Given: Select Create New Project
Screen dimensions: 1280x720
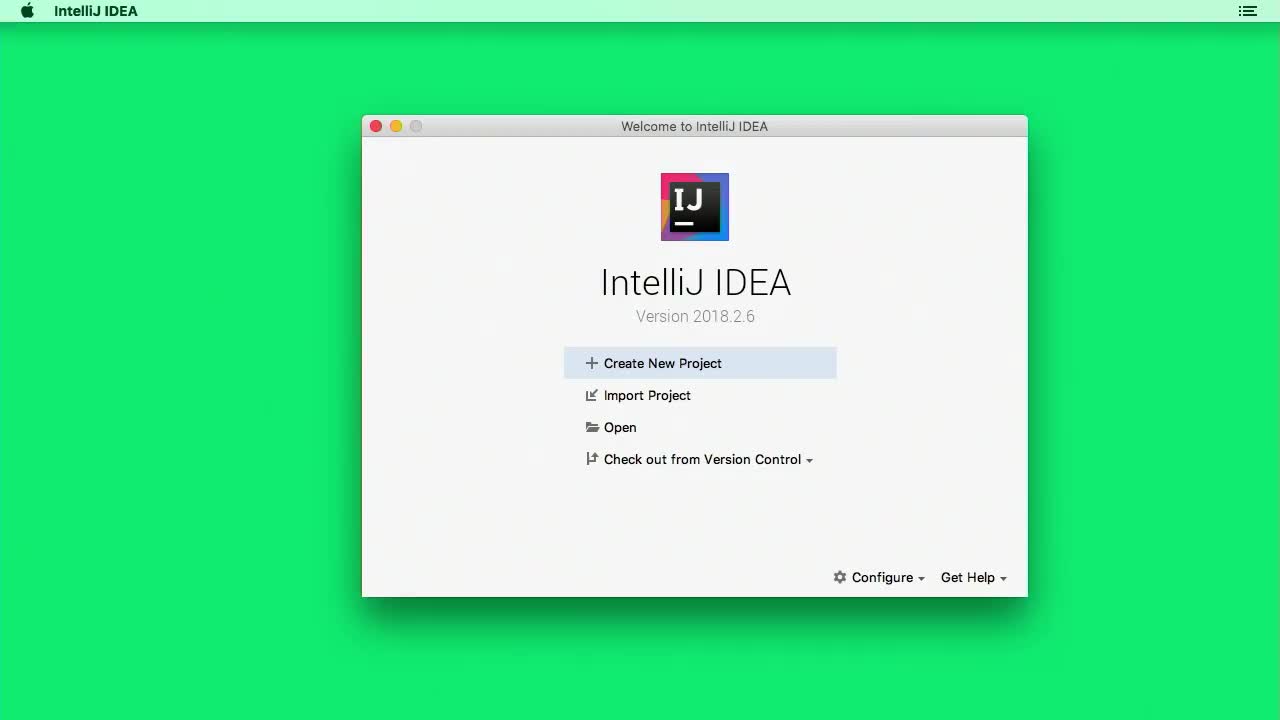Looking at the screenshot, I should tap(663, 363).
